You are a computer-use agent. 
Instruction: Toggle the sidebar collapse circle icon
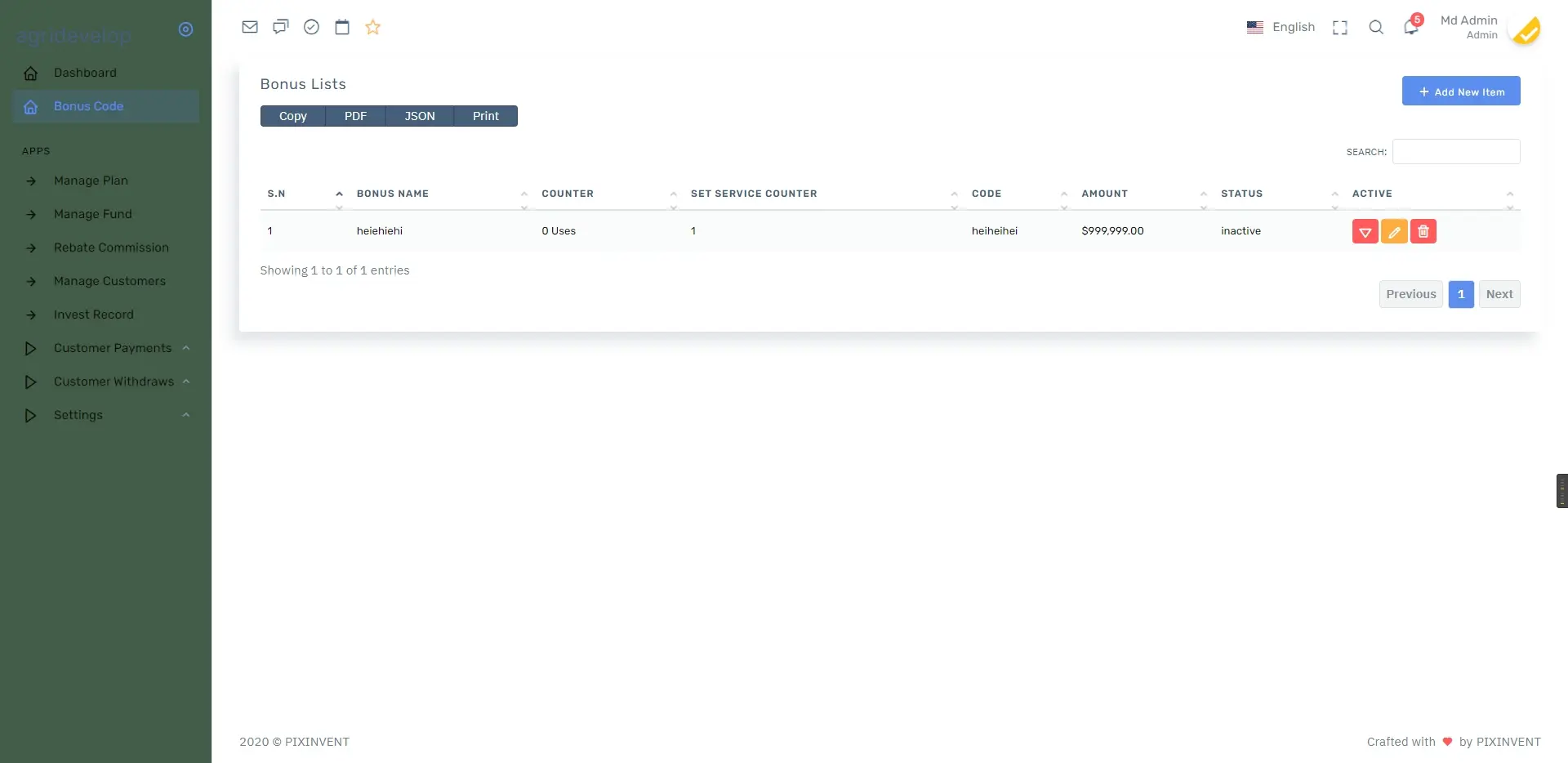tap(186, 29)
